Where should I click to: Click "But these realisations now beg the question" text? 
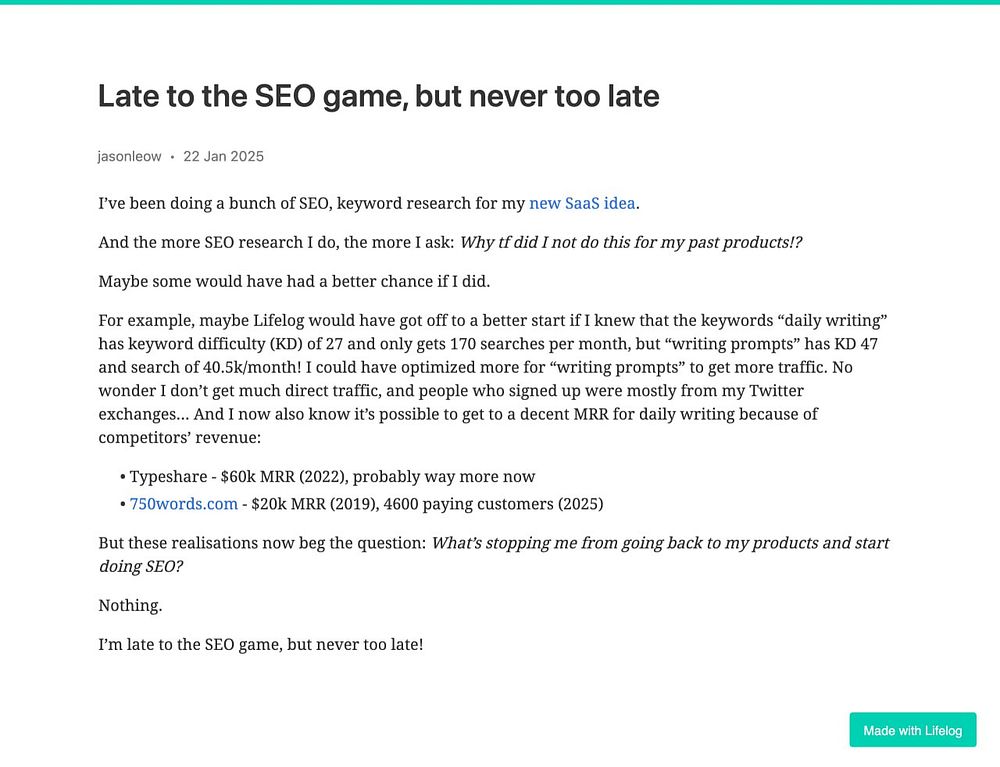262,544
